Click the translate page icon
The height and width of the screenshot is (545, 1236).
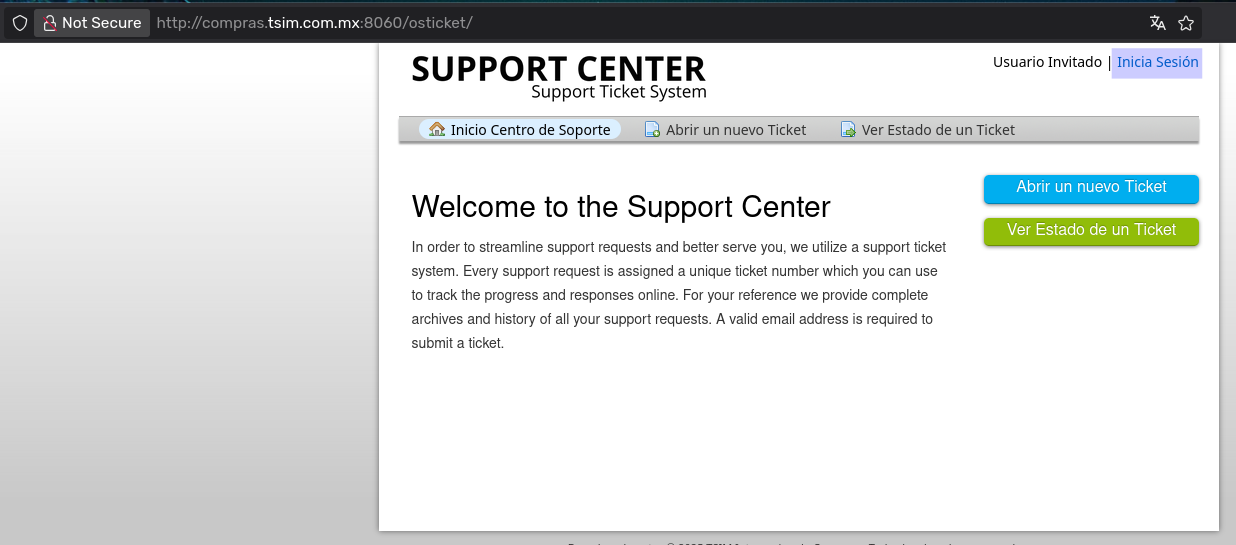click(1158, 23)
